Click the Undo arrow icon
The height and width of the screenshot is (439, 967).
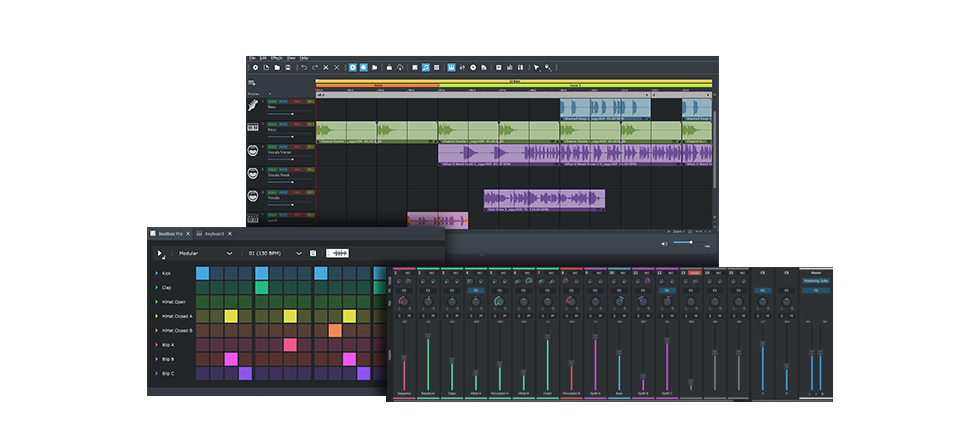(x=303, y=67)
